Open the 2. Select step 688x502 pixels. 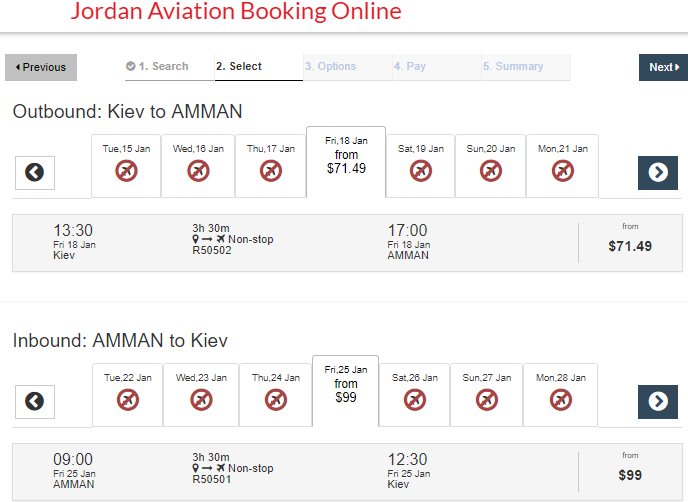point(239,67)
